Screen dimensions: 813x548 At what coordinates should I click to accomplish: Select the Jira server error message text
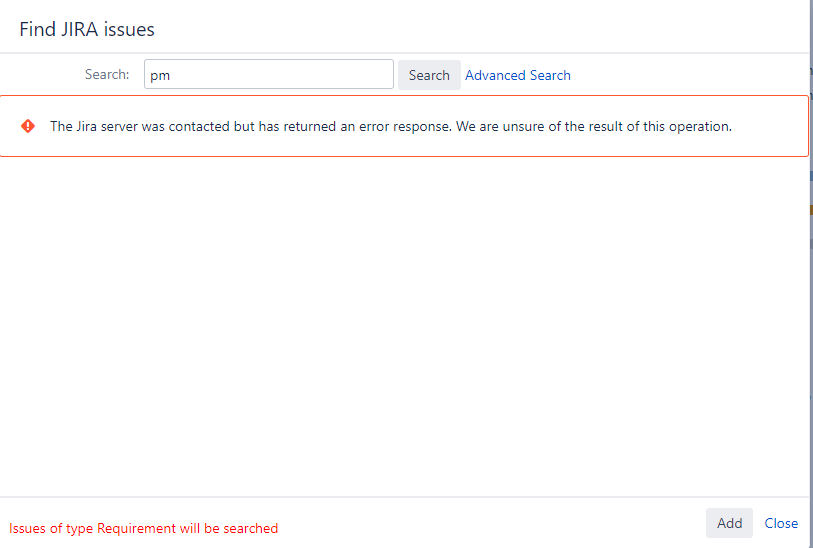[x=391, y=127]
